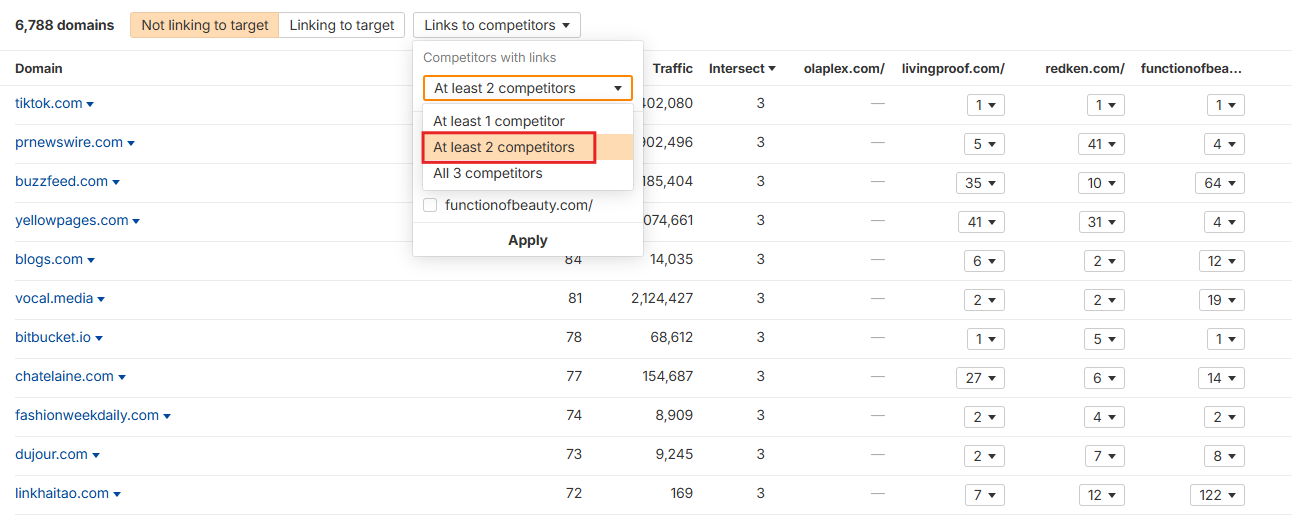Open functionofbeauty links dropdown for dujour.com
The width and height of the screenshot is (1292, 519).
tap(1225, 456)
